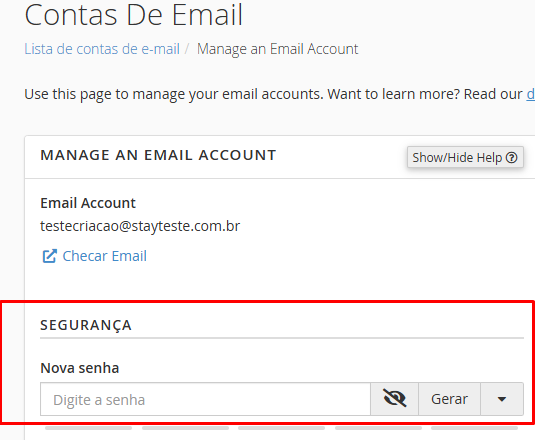Viewport: 535px width, 440px height.
Task: Click the Gerar password button
Action: 449,399
